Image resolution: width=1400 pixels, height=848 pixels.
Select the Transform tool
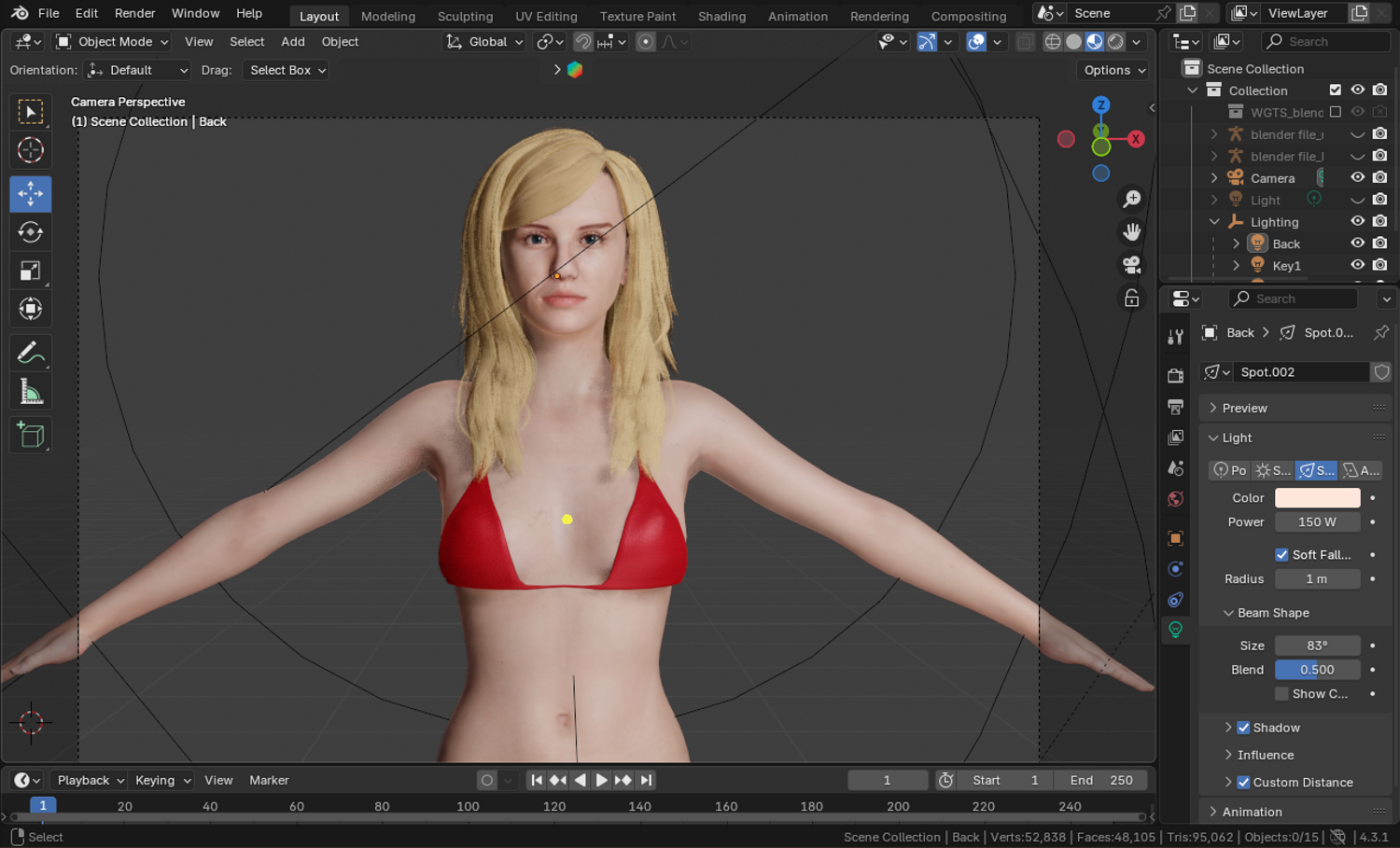point(31,309)
